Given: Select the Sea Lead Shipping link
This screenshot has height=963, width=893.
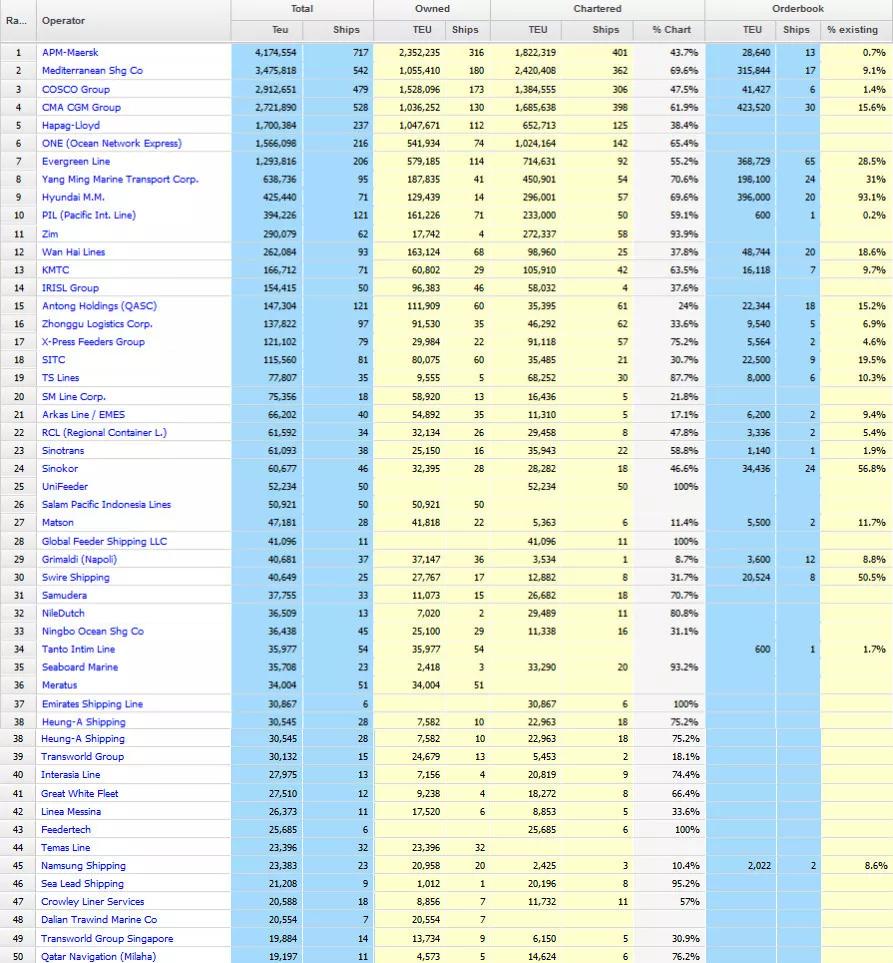Looking at the screenshot, I should (82, 883).
